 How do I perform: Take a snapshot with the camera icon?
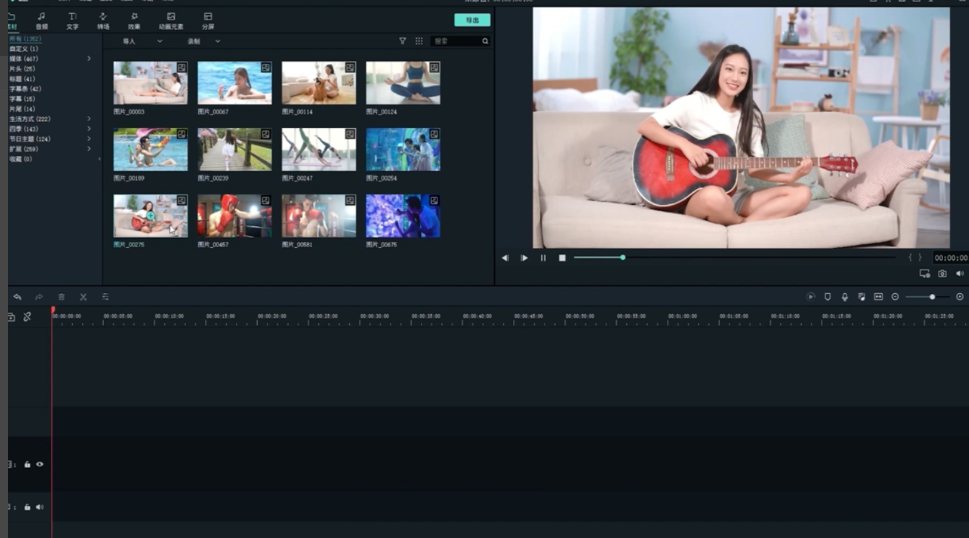[x=942, y=273]
